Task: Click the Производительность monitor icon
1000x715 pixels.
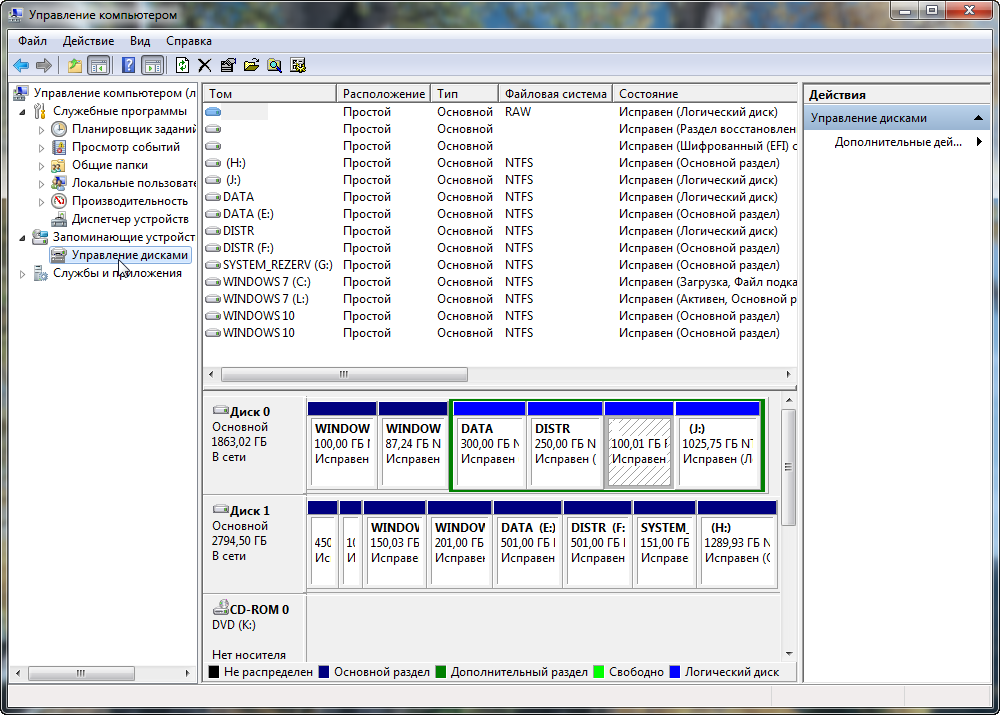Action: click(x=59, y=201)
